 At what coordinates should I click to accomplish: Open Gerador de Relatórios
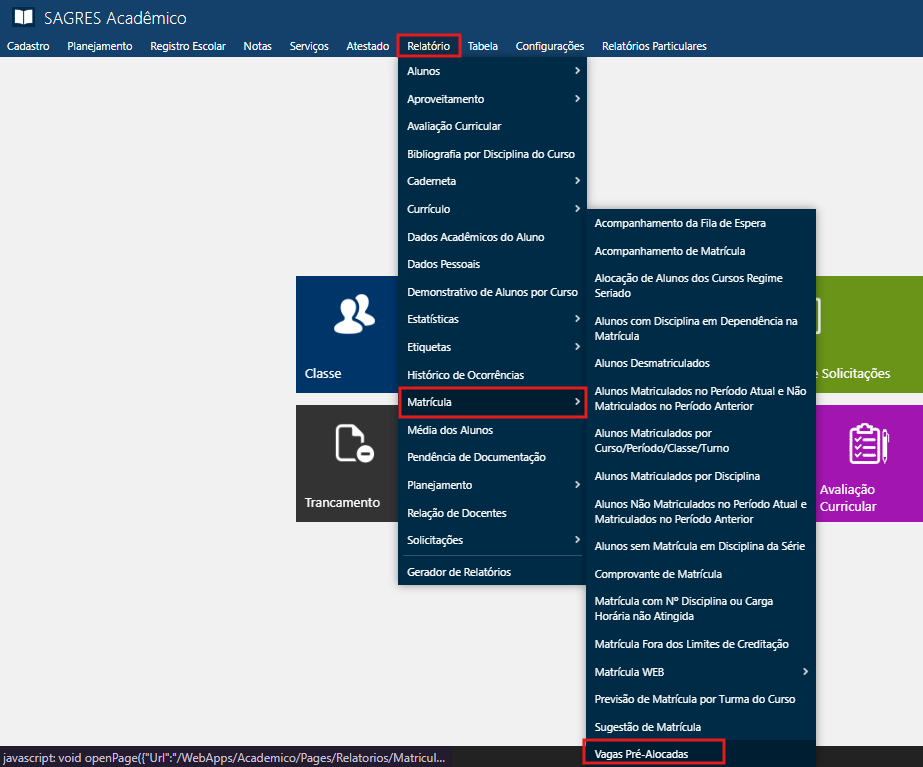(x=459, y=572)
